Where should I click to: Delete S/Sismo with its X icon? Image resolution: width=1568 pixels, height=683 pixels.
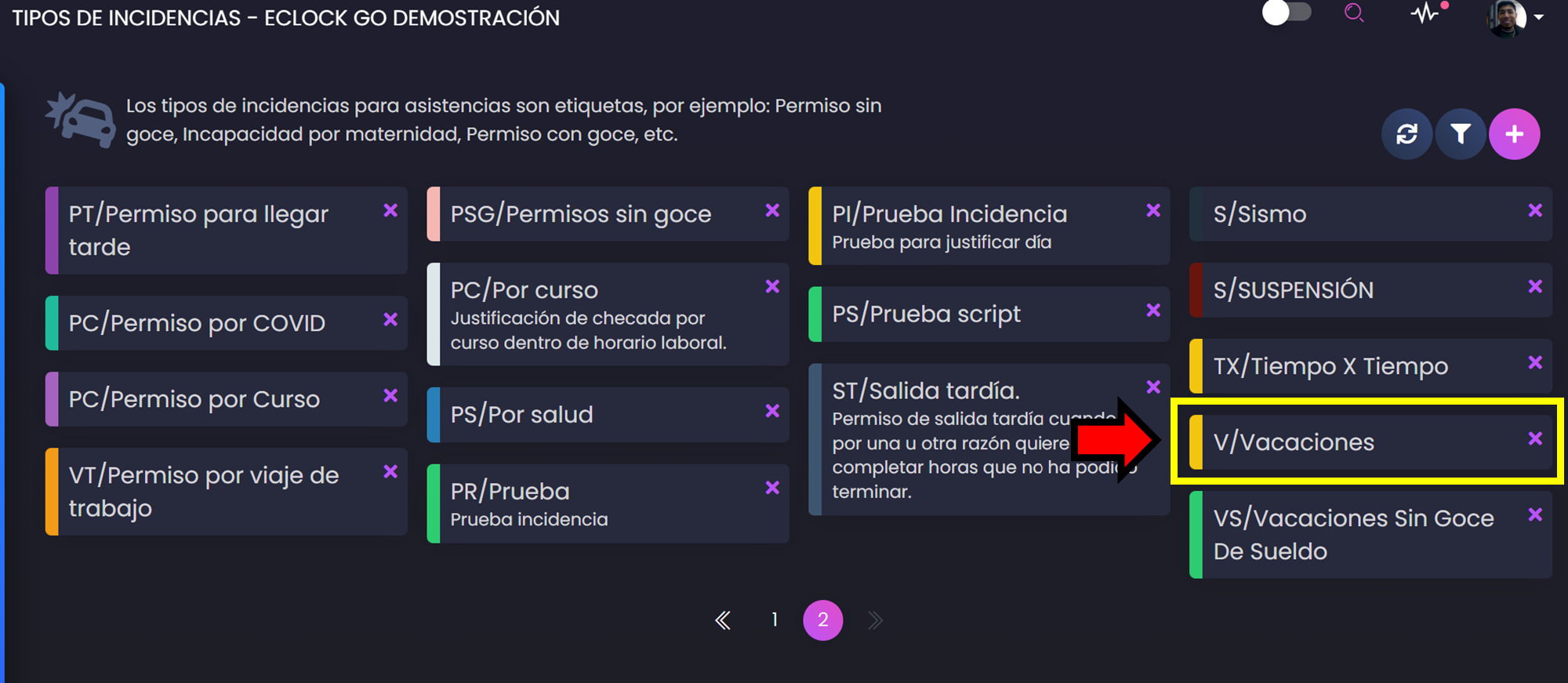(x=1535, y=210)
